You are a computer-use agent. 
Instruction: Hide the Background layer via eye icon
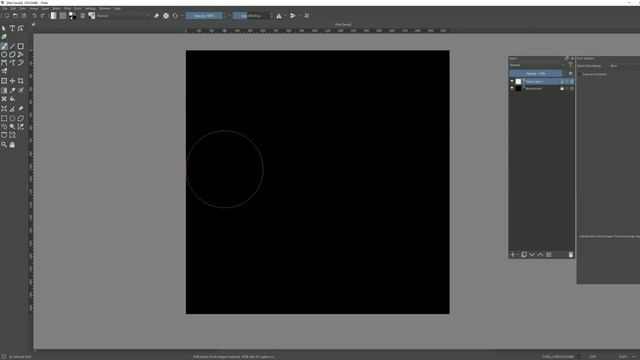tap(512, 88)
